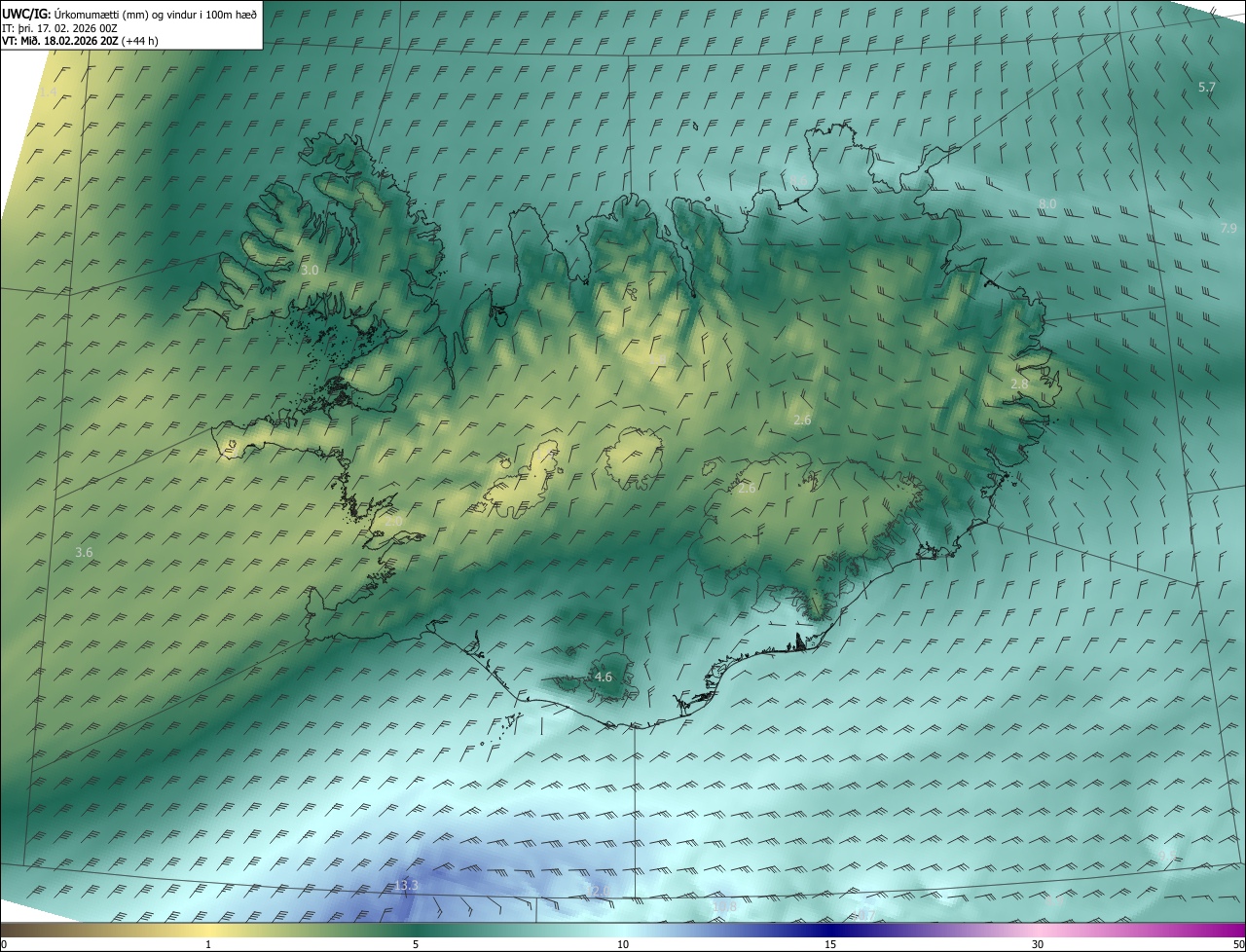Click the 12.0 value label

[x=596, y=891]
